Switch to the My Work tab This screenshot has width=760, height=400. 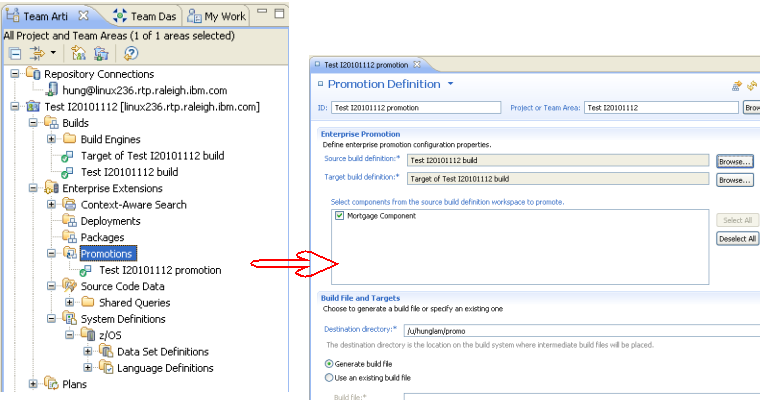click(217, 16)
